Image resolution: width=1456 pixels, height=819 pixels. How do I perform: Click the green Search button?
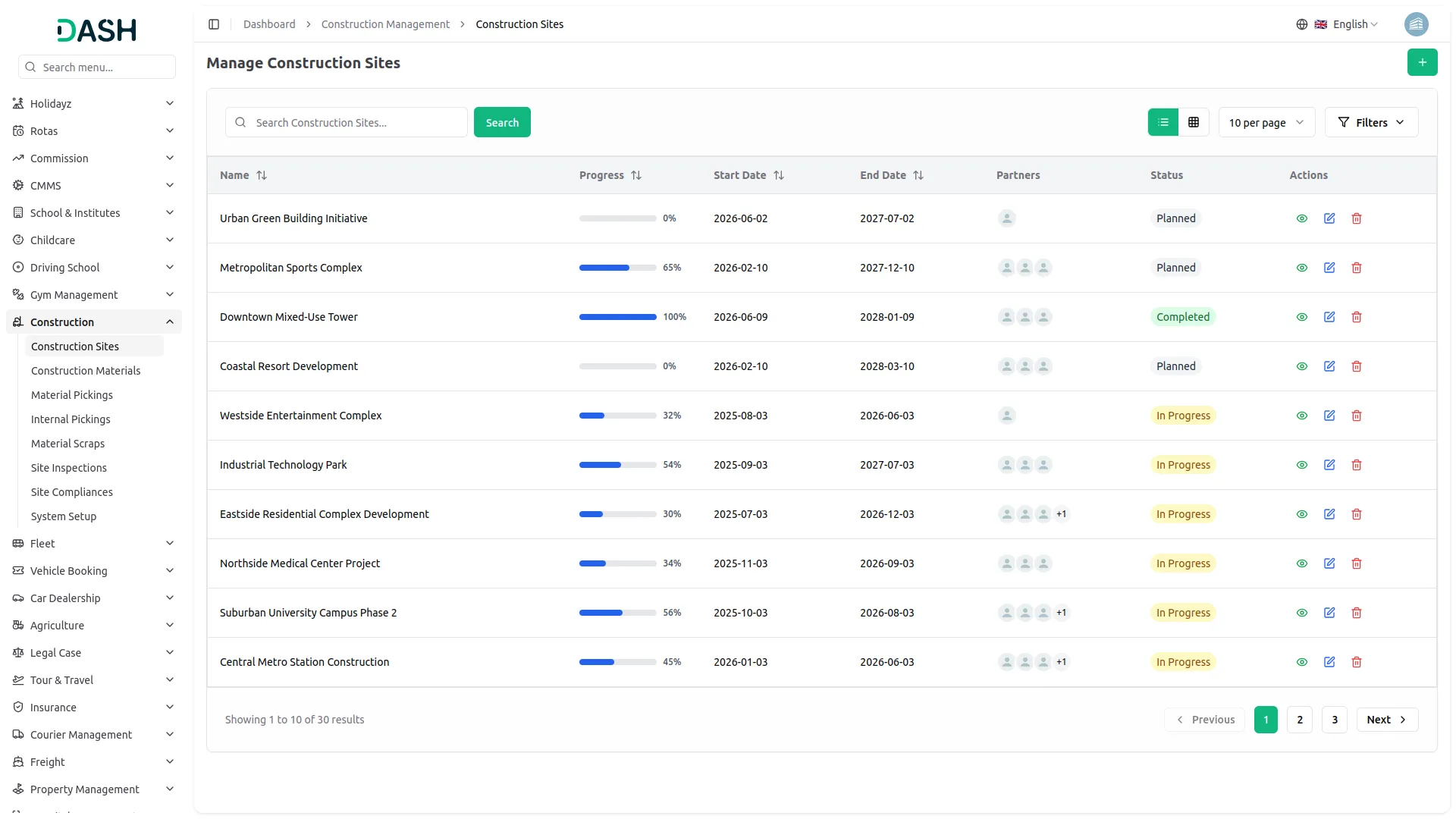[502, 122]
